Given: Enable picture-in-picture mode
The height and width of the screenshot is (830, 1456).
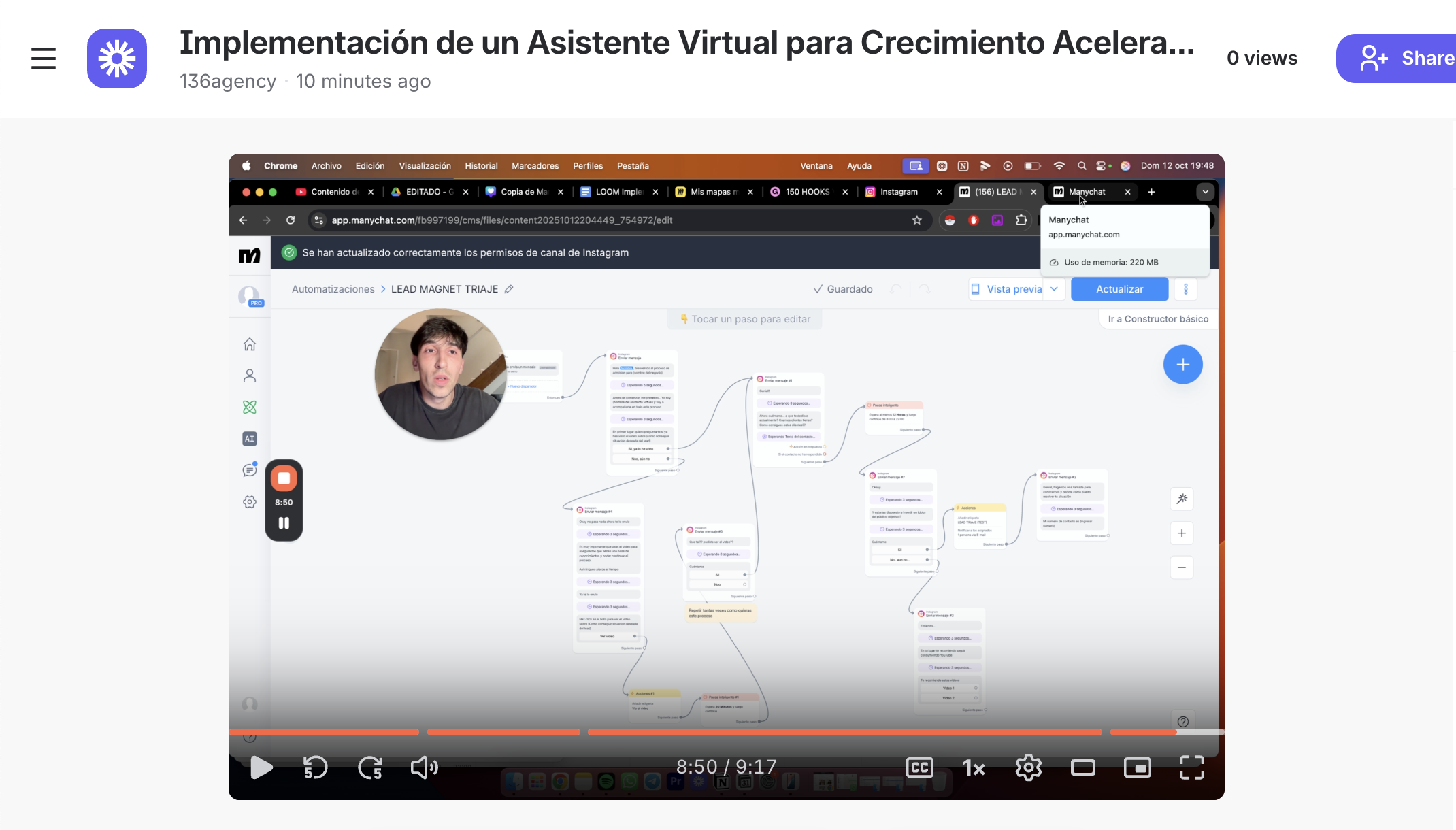Looking at the screenshot, I should [x=1137, y=767].
